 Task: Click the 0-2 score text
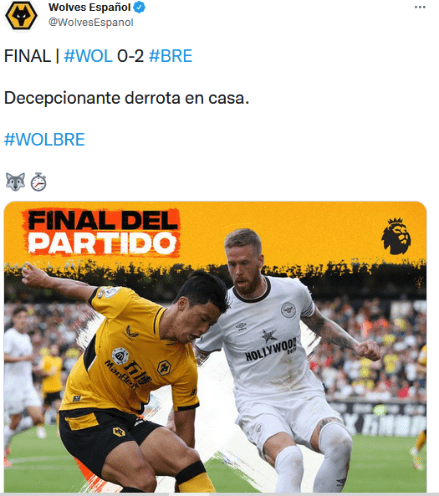pyautogui.click(x=130, y=56)
